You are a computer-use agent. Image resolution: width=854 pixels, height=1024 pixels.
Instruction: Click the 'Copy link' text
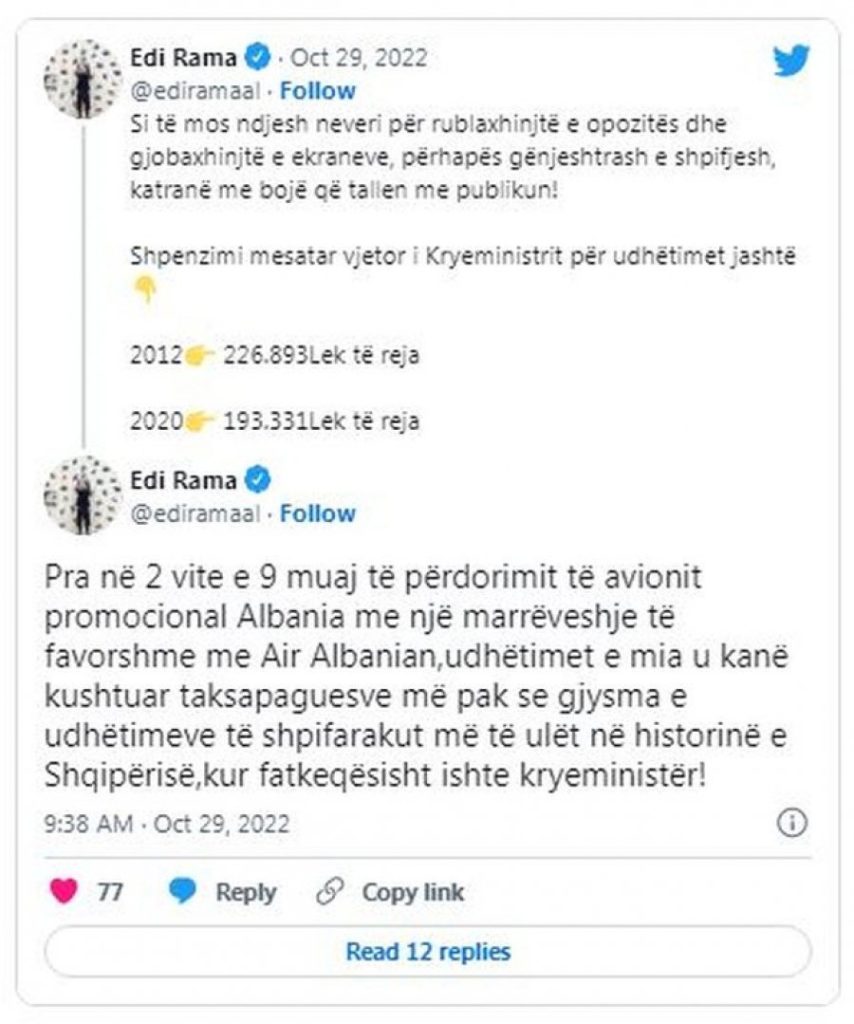(413, 892)
